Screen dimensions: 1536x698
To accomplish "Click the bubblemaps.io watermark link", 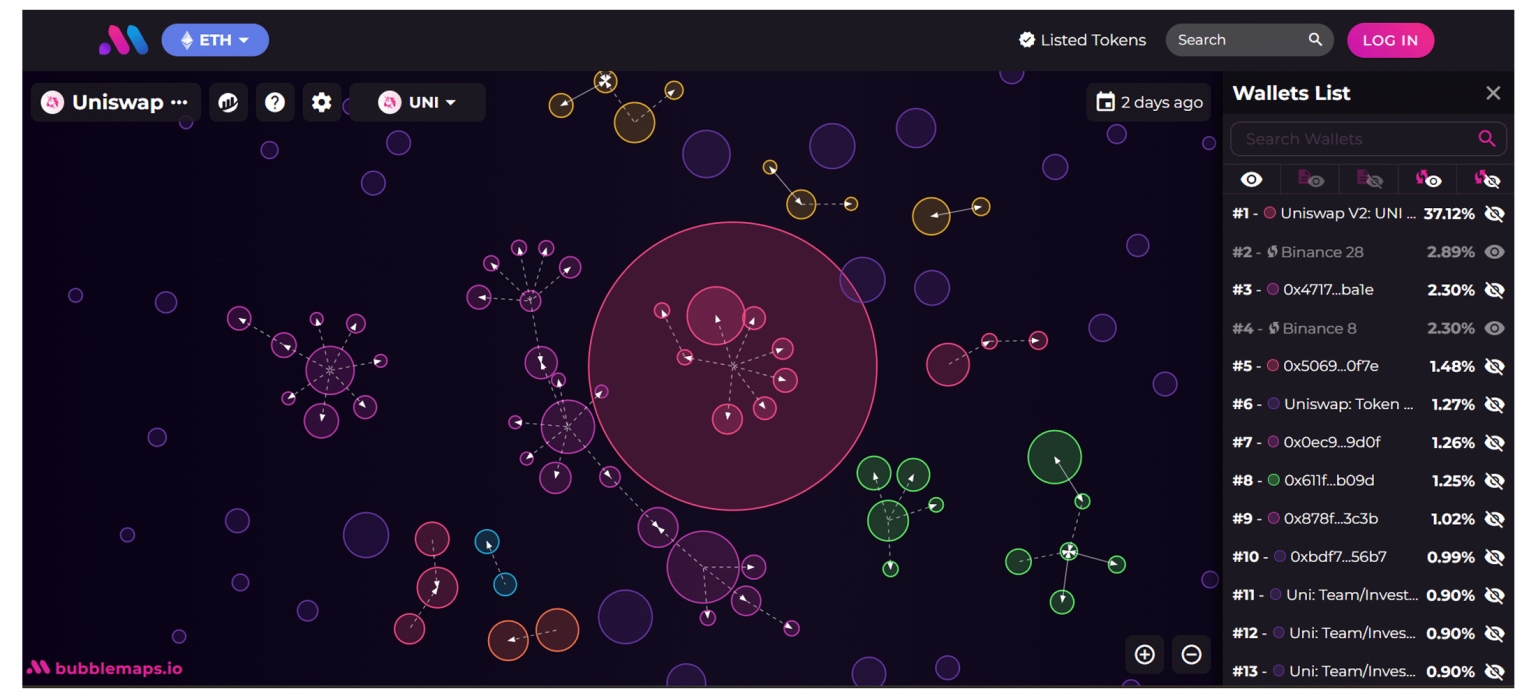I will 105,668.
